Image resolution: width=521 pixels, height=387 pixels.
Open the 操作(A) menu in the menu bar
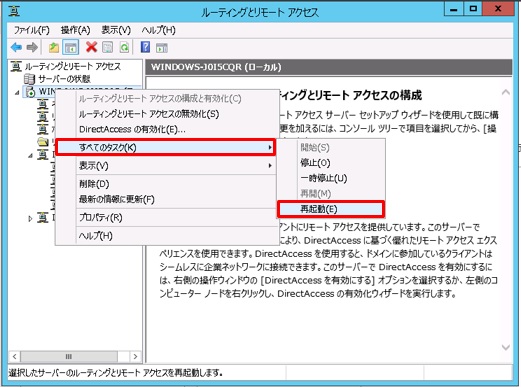pos(75,30)
